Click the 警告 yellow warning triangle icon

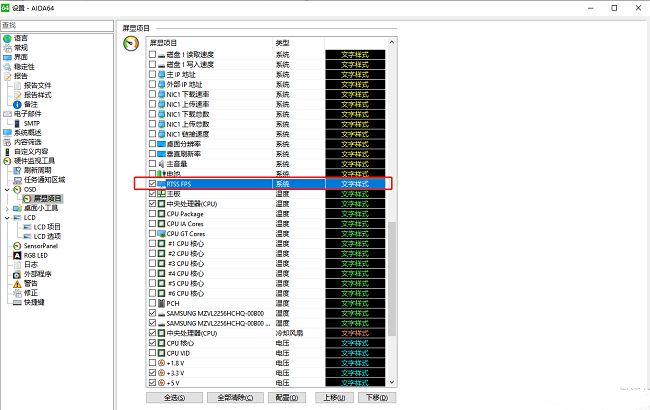pos(17,284)
